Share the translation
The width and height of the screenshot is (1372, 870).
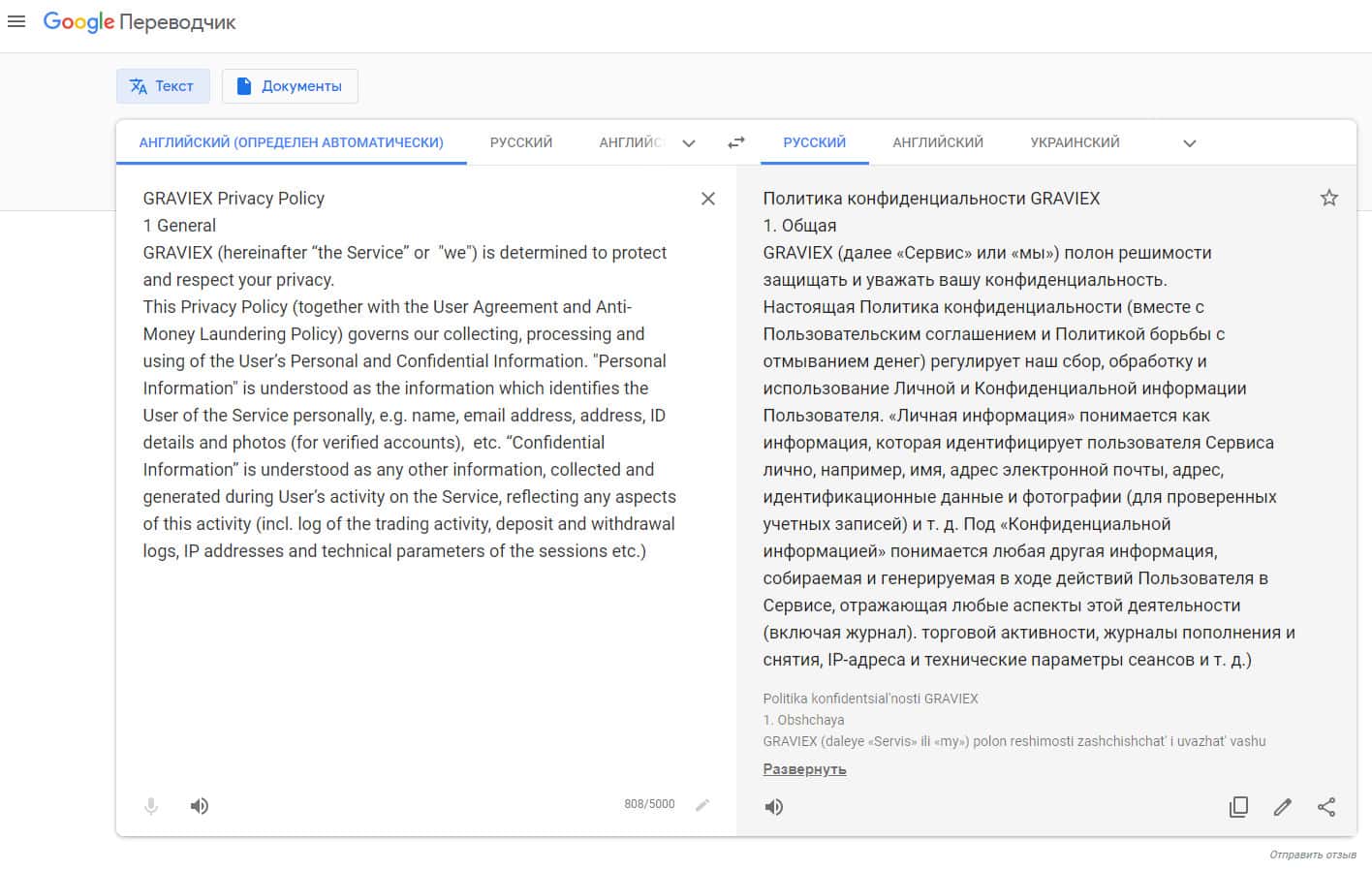1326,807
